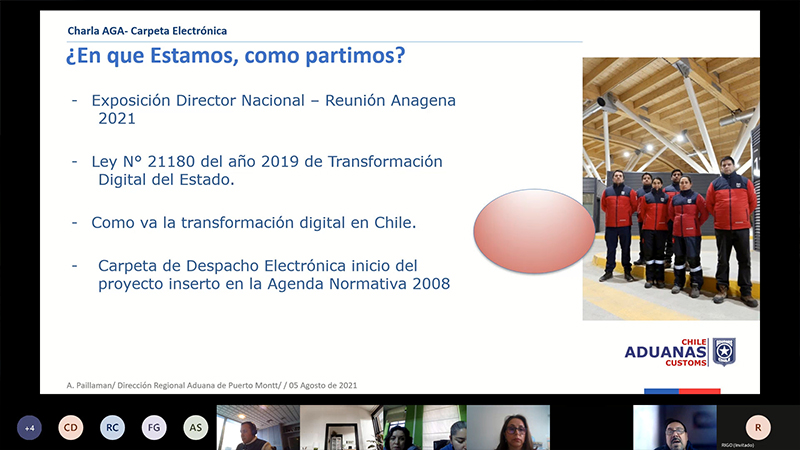Open video tile with two women by green wall
Image resolution: width=800 pixels, height=450 pixels.
(425, 428)
